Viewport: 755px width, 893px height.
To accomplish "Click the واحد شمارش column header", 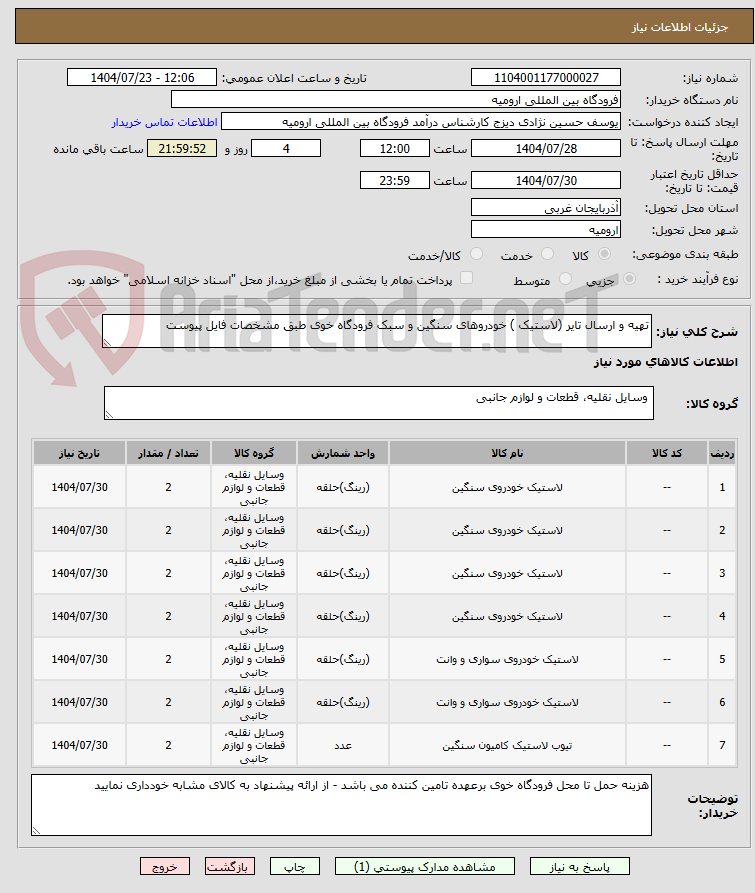I will 343,453.
